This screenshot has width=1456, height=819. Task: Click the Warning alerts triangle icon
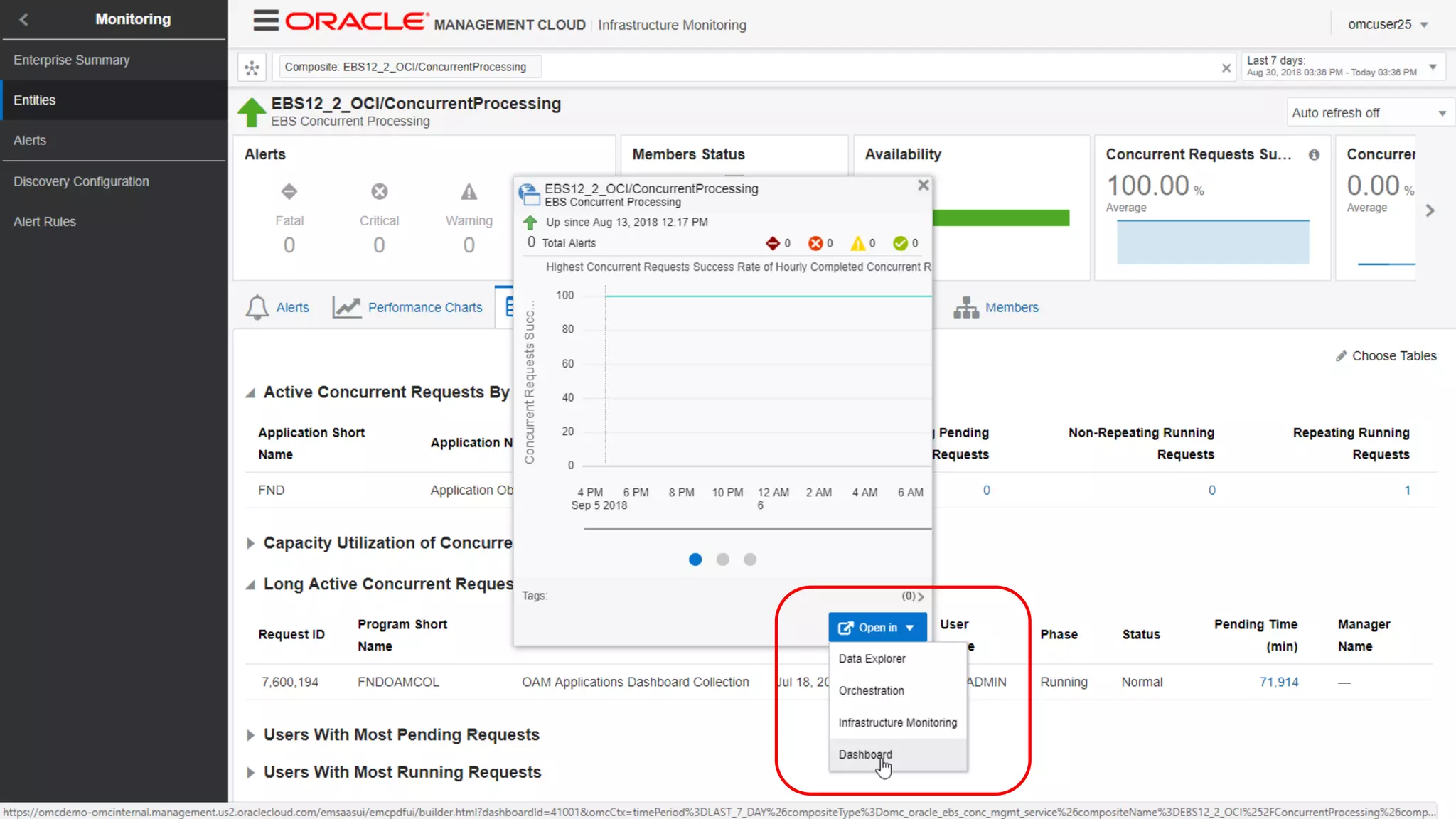pyautogui.click(x=469, y=191)
